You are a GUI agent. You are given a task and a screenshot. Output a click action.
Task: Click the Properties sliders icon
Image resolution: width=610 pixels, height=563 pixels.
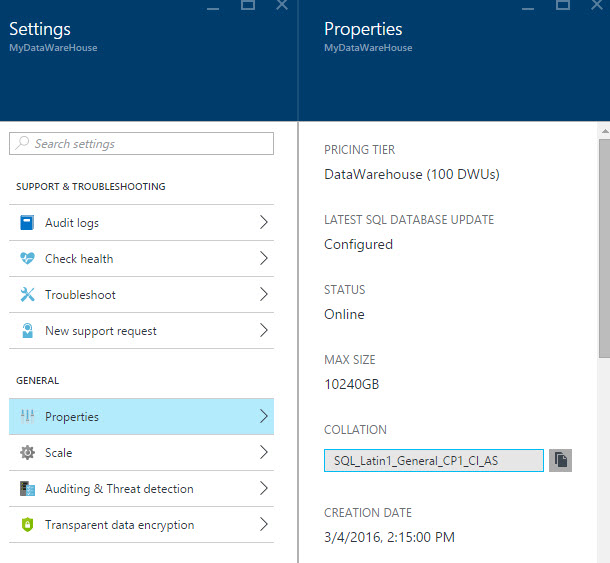(27, 417)
